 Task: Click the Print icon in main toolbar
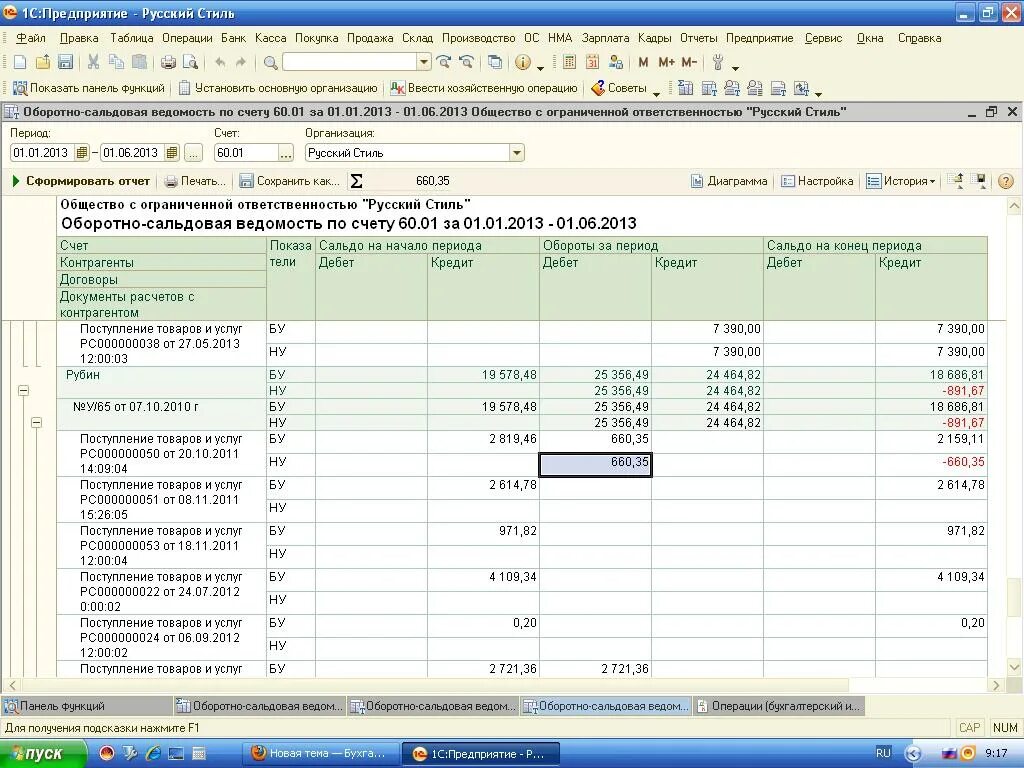[168, 62]
